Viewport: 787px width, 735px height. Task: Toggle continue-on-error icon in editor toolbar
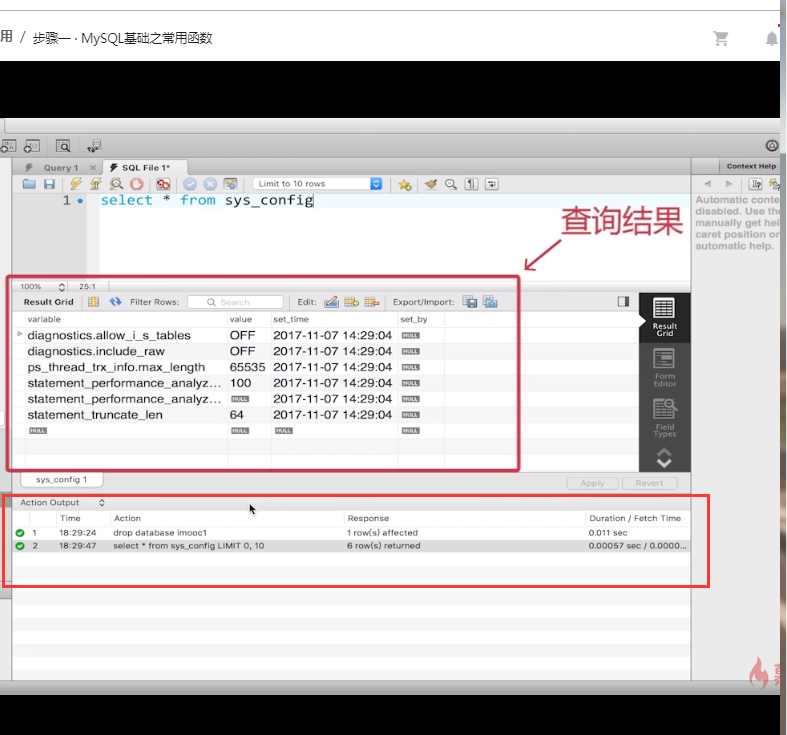tap(163, 184)
